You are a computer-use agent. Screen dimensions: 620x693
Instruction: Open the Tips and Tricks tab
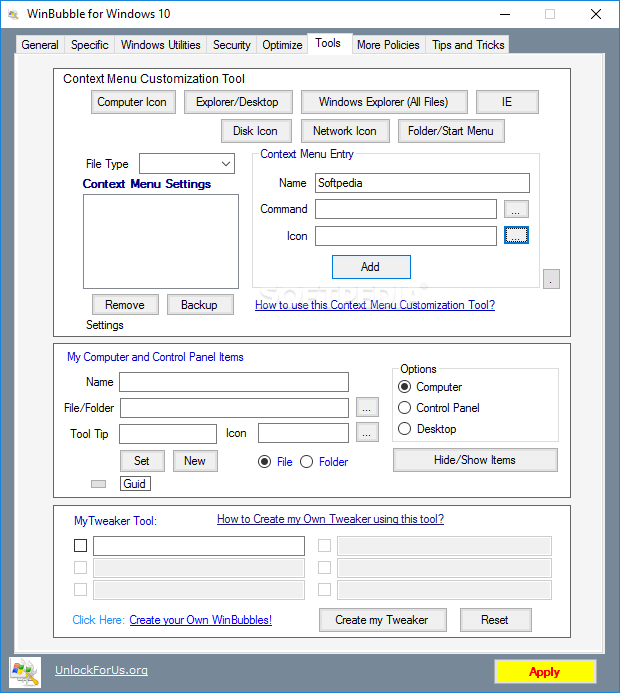click(468, 45)
